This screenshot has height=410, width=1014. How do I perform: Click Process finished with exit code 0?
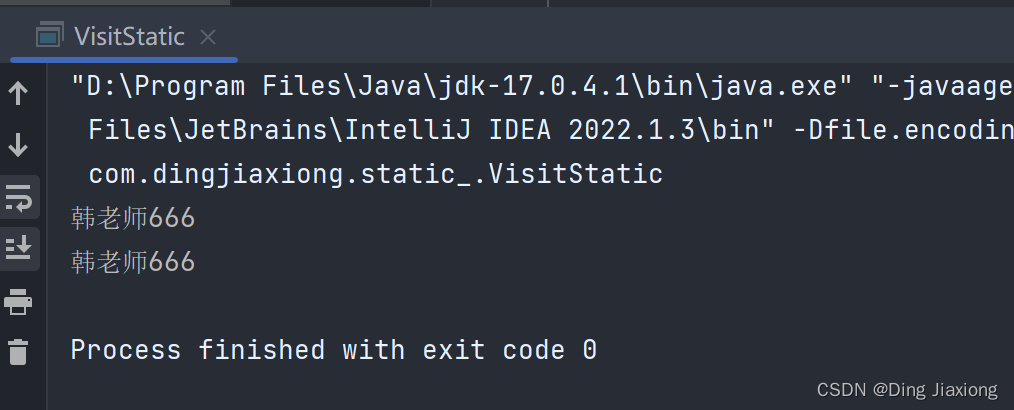tap(333, 350)
